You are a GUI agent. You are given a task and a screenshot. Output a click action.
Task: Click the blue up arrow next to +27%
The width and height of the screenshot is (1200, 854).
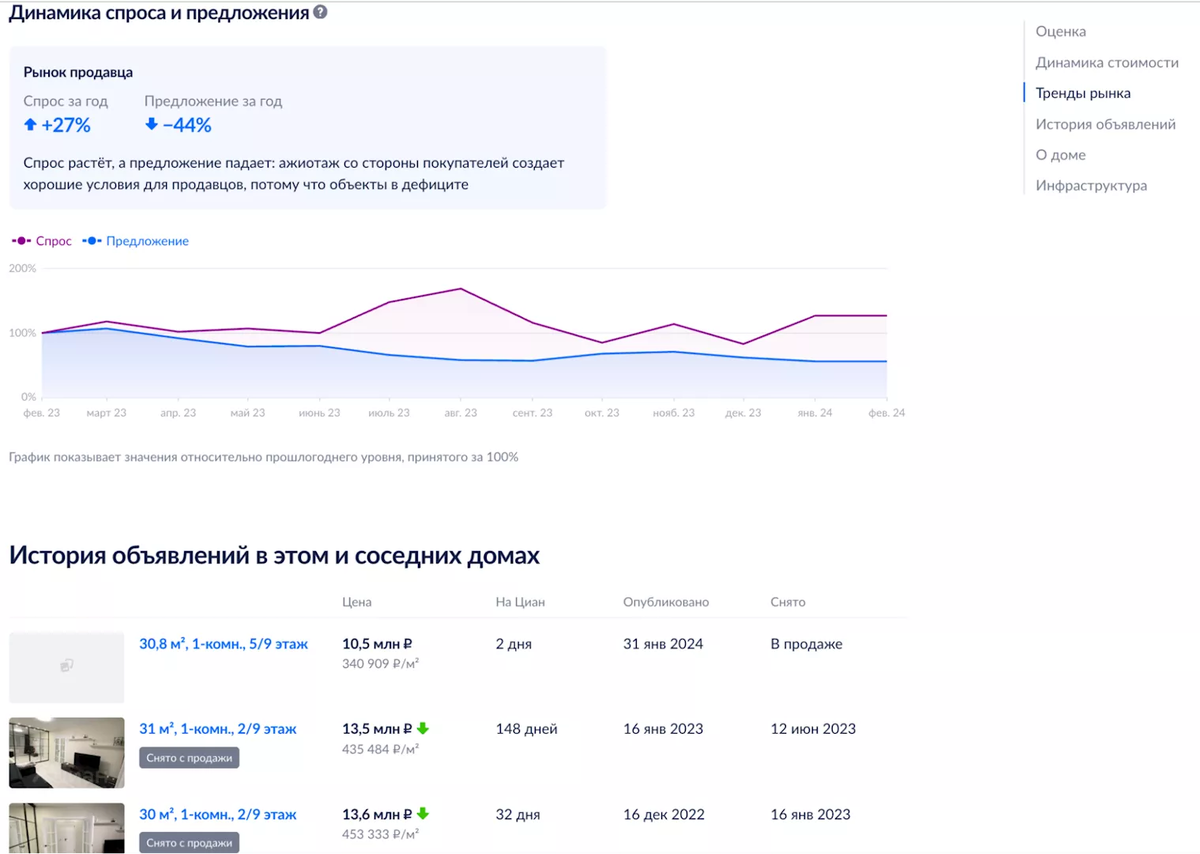[31, 125]
